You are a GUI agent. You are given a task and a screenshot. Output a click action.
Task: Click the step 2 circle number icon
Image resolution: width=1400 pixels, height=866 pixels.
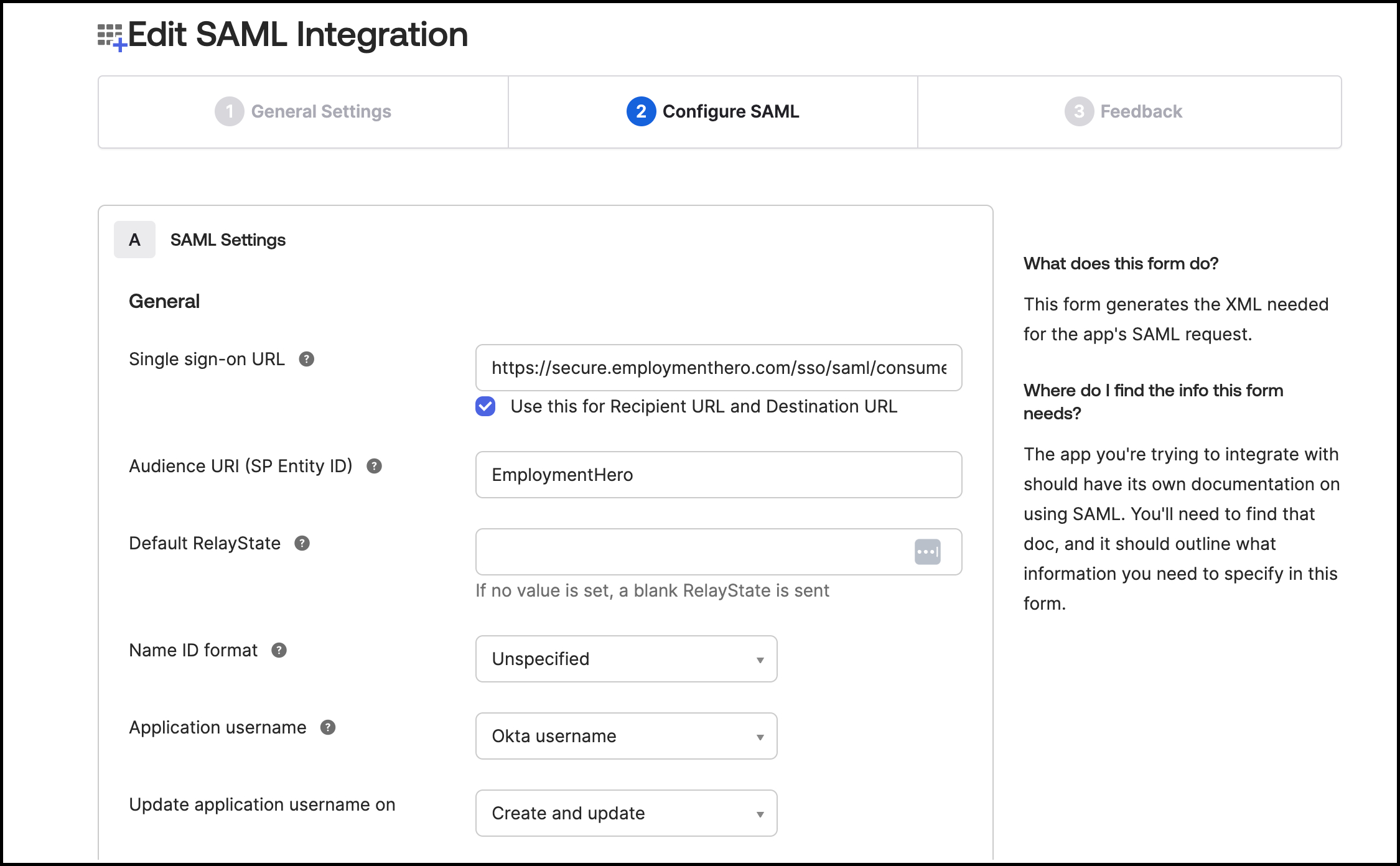click(640, 111)
